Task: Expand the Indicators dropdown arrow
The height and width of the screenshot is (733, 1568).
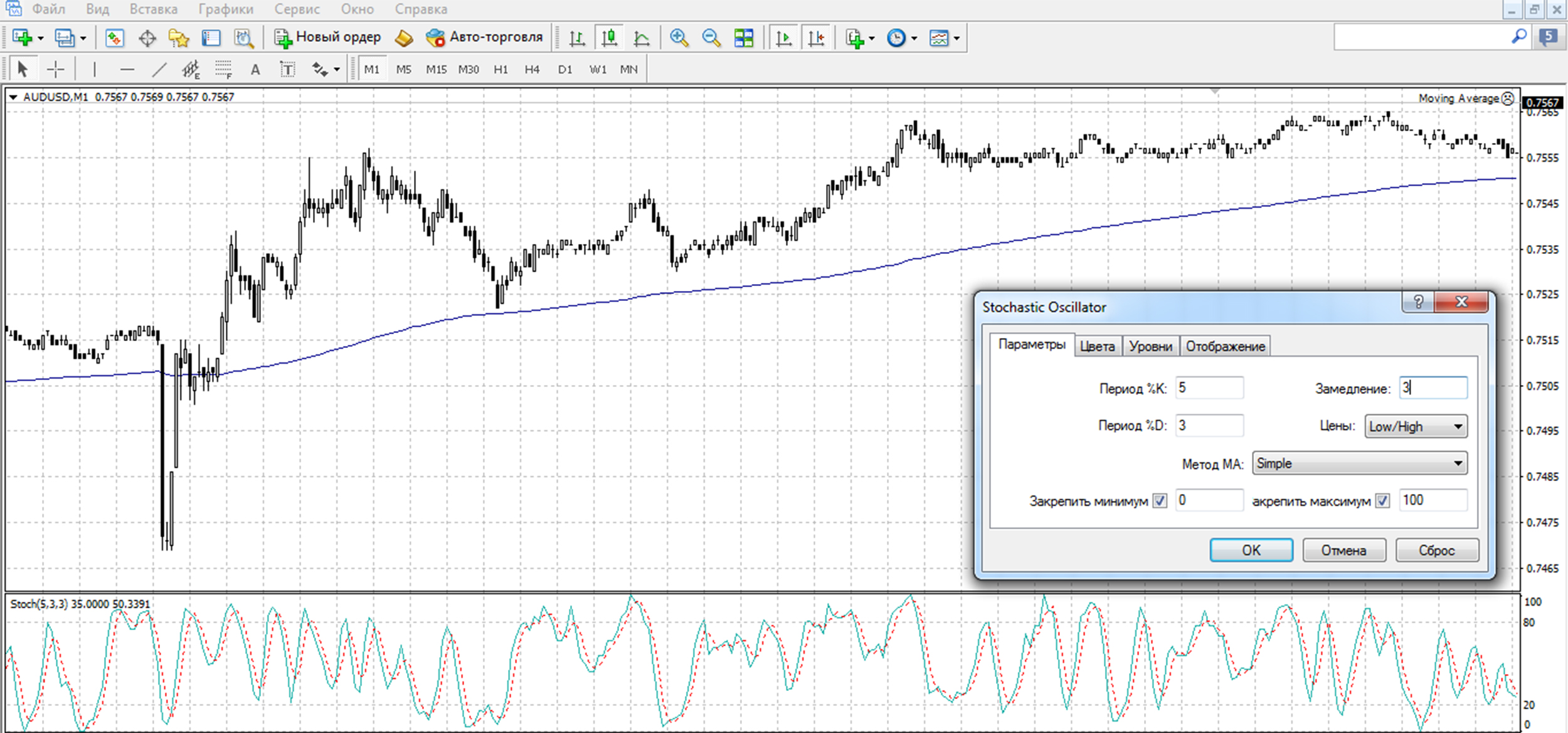Action: [x=872, y=39]
